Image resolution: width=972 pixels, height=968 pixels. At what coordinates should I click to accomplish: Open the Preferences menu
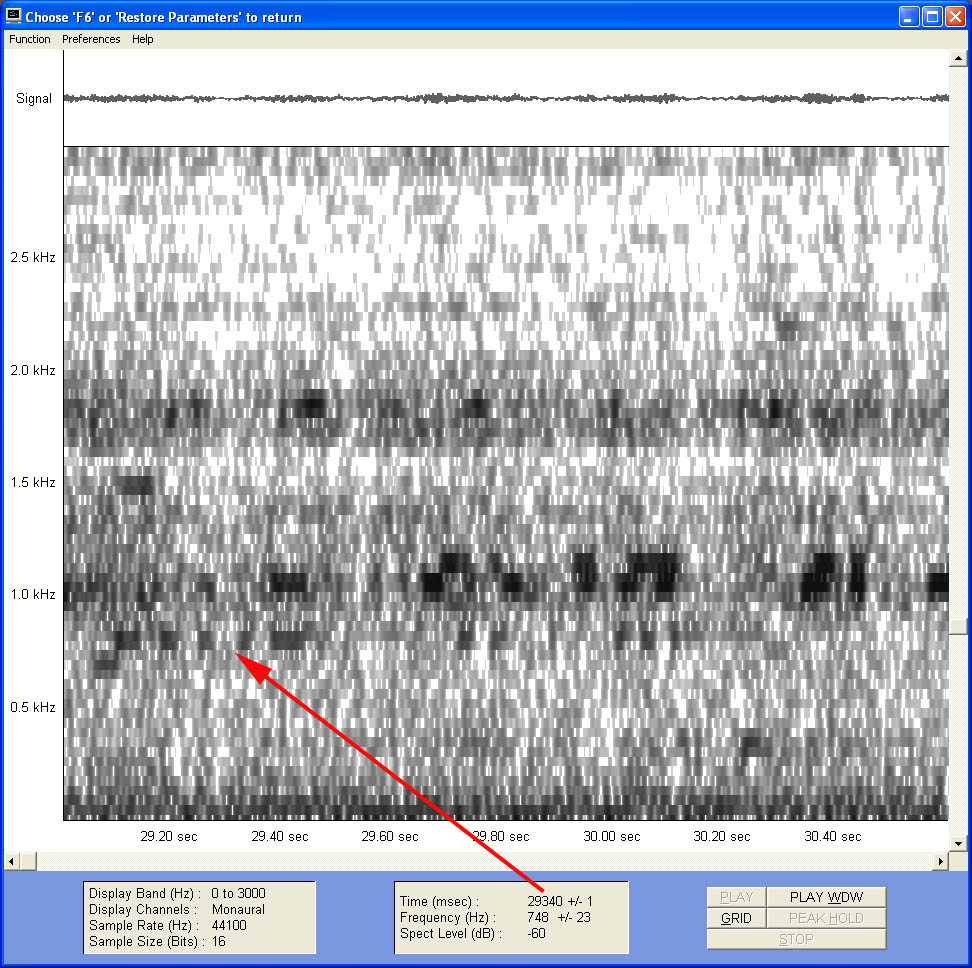click(91, 39)
